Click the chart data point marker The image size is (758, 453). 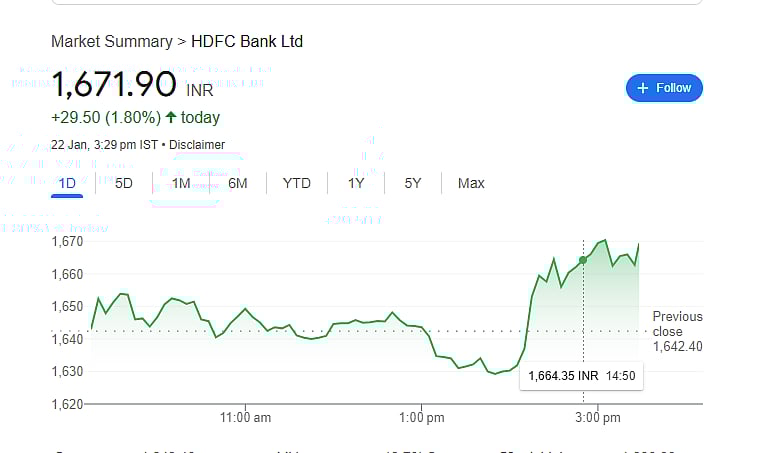click(583, 260)
